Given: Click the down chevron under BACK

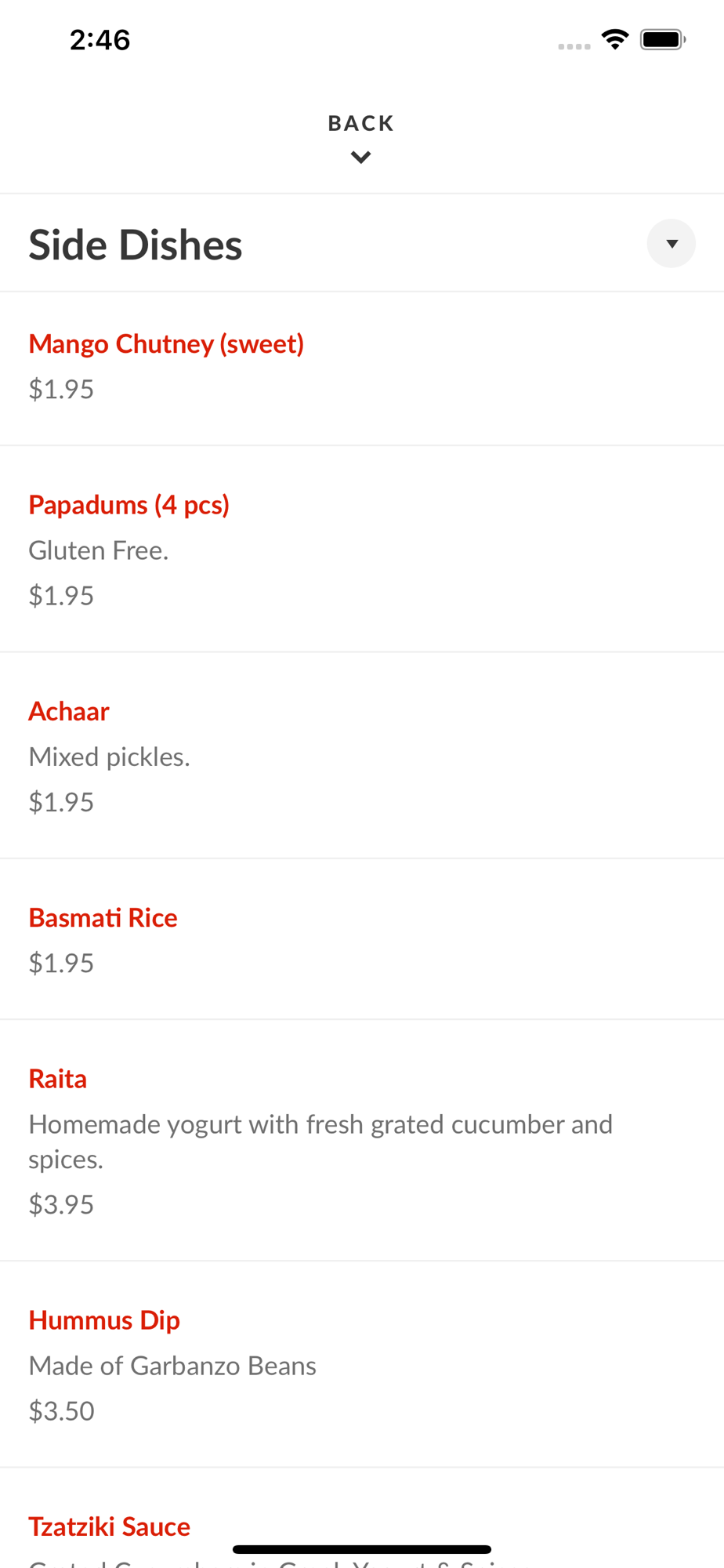Looking at the screenshot, I should point(361,158).
